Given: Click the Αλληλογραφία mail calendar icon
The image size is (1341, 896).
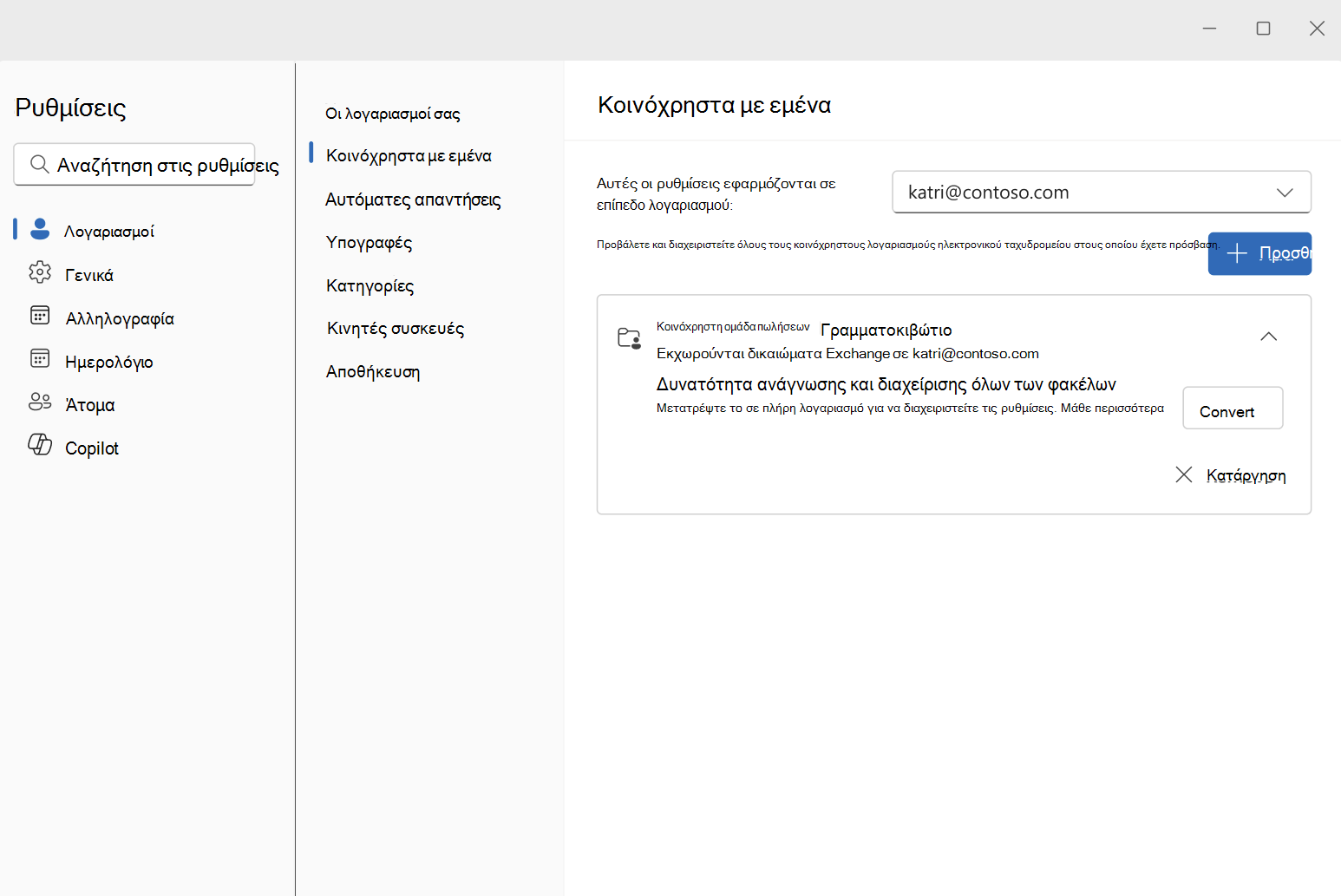Looking at the screenshot, I should 40,315.
